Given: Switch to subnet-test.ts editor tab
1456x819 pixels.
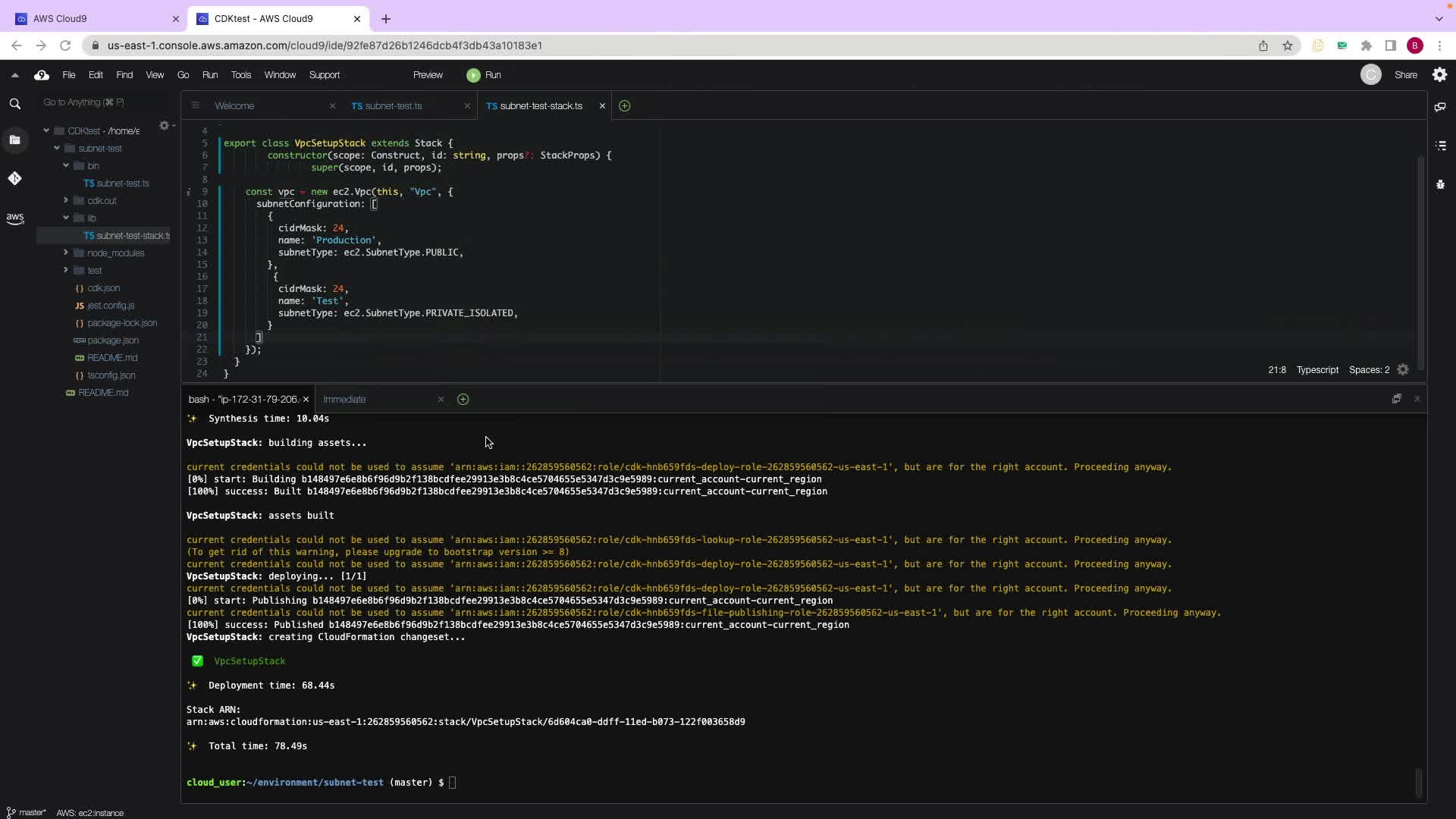Looking at the screenshot, I should coord(393,106).
